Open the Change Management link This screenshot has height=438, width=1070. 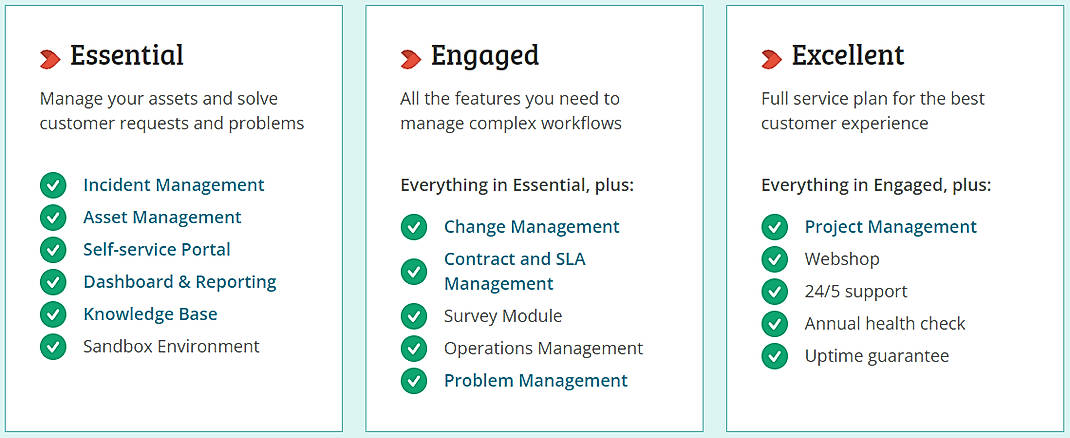[x=532, y=227]
